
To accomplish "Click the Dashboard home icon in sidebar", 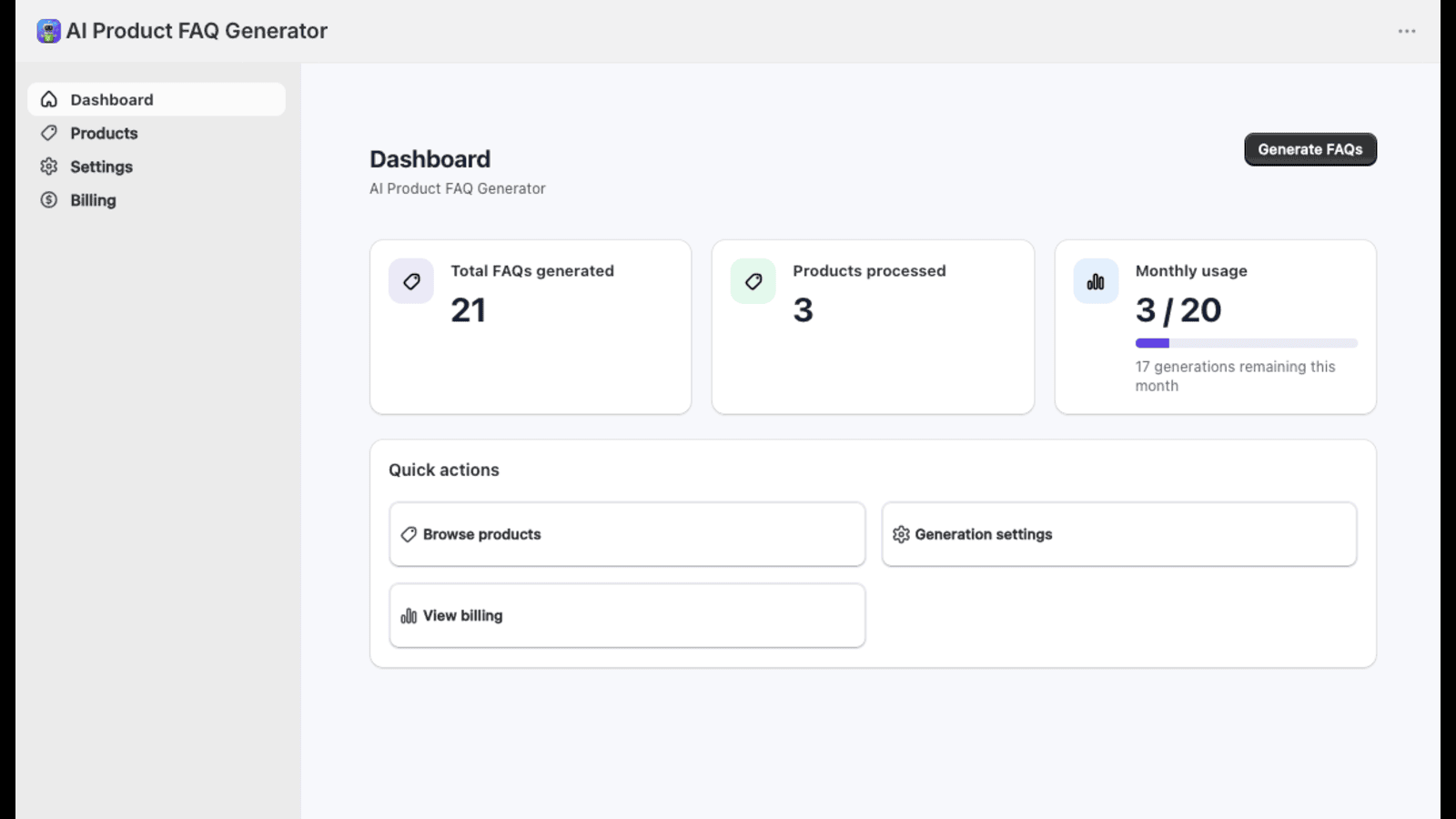I will tap(49, 99).
